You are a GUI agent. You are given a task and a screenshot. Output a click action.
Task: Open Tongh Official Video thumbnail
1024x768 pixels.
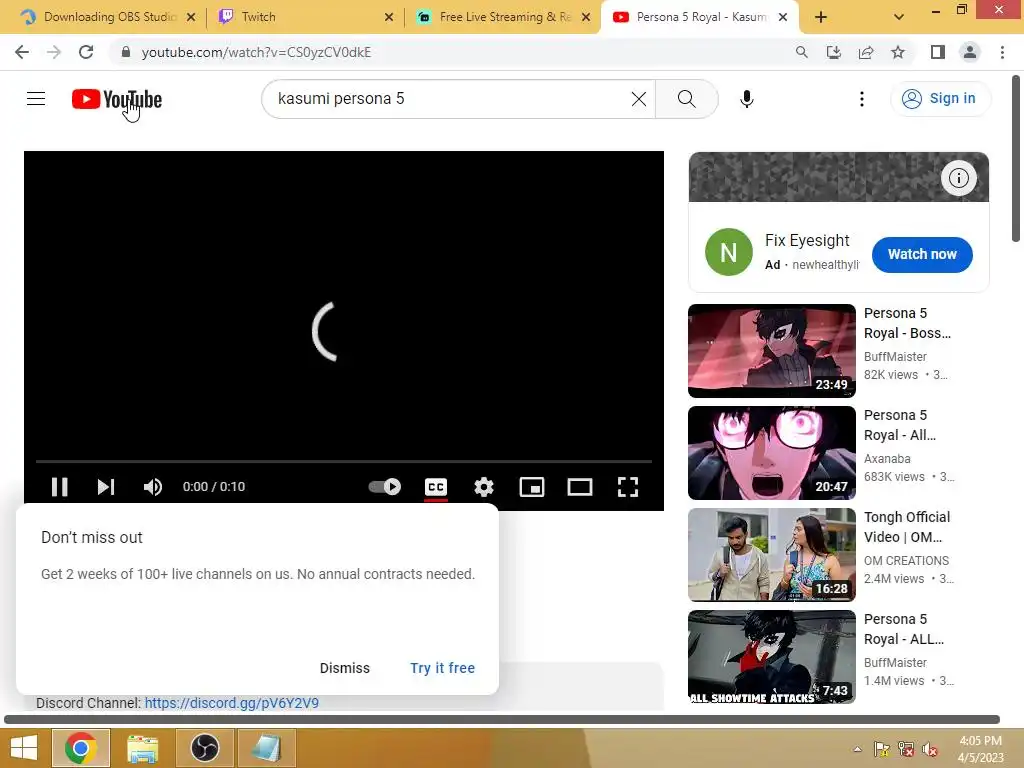coord(771,554)
